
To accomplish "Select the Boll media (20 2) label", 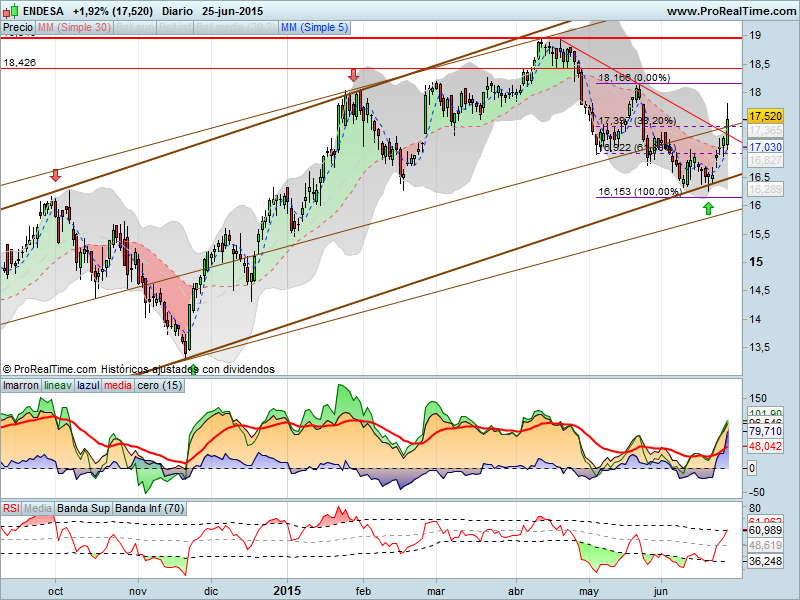I will (236, 28).
